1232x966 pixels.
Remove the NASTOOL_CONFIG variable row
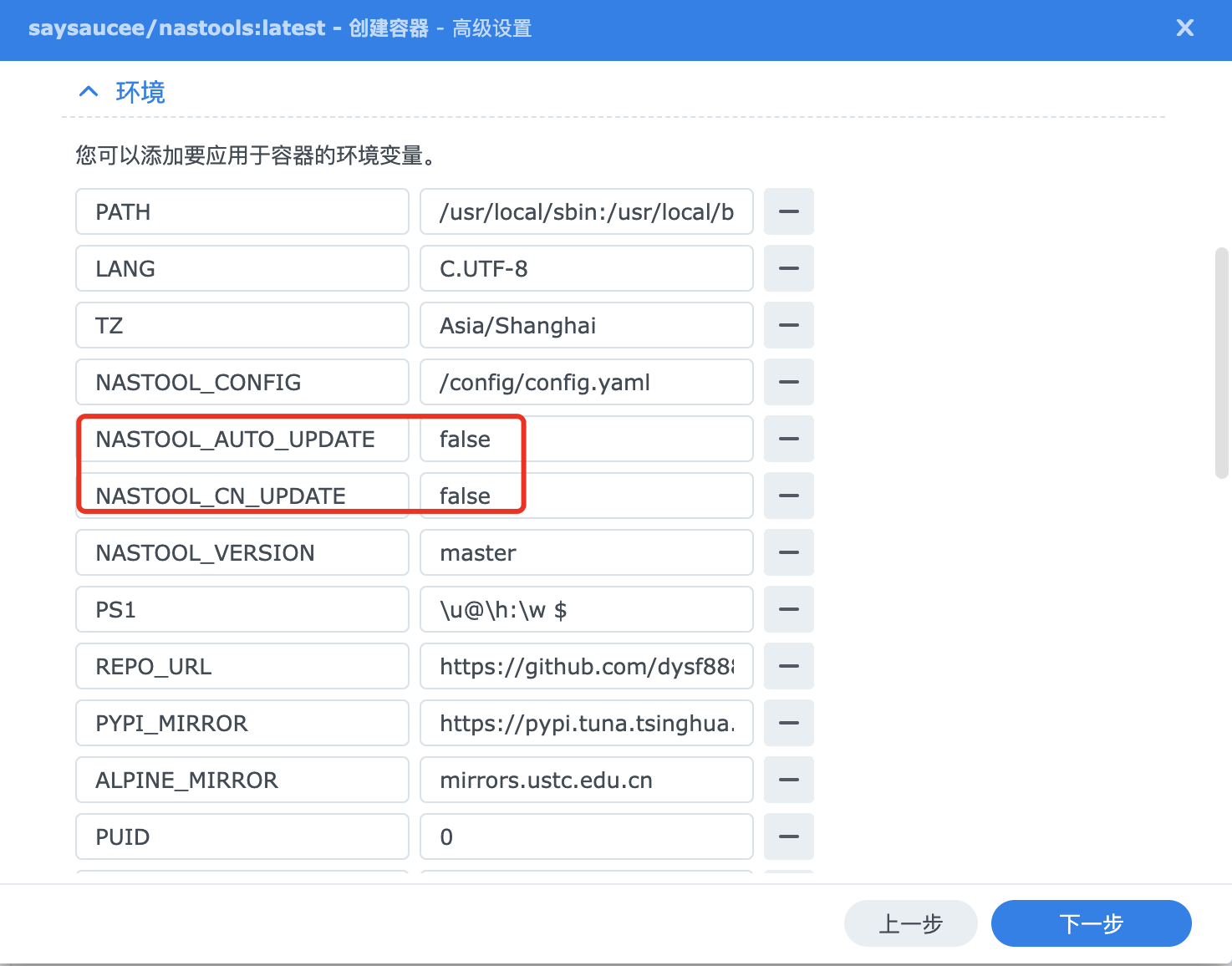(x=789, y=382)
